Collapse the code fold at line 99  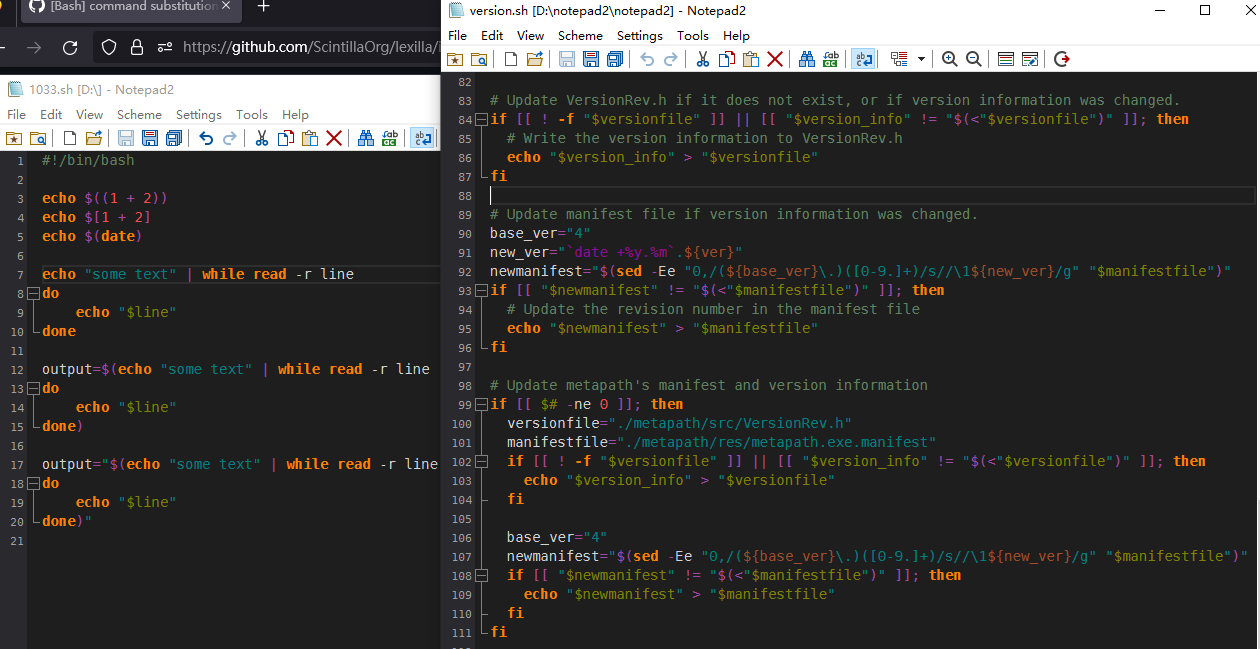(481, 403)
